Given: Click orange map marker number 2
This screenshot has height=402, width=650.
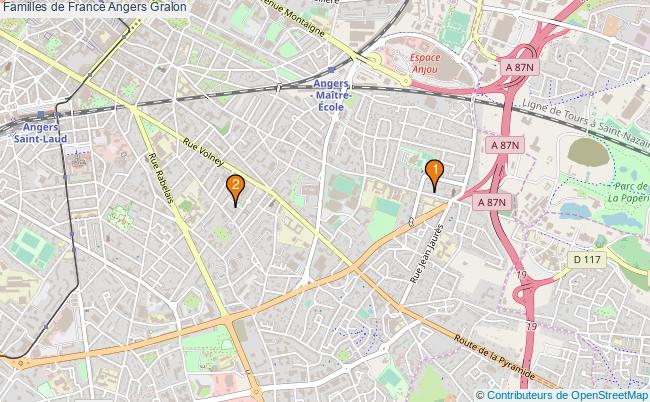Looking at the screenshot, I should [235, 190].
